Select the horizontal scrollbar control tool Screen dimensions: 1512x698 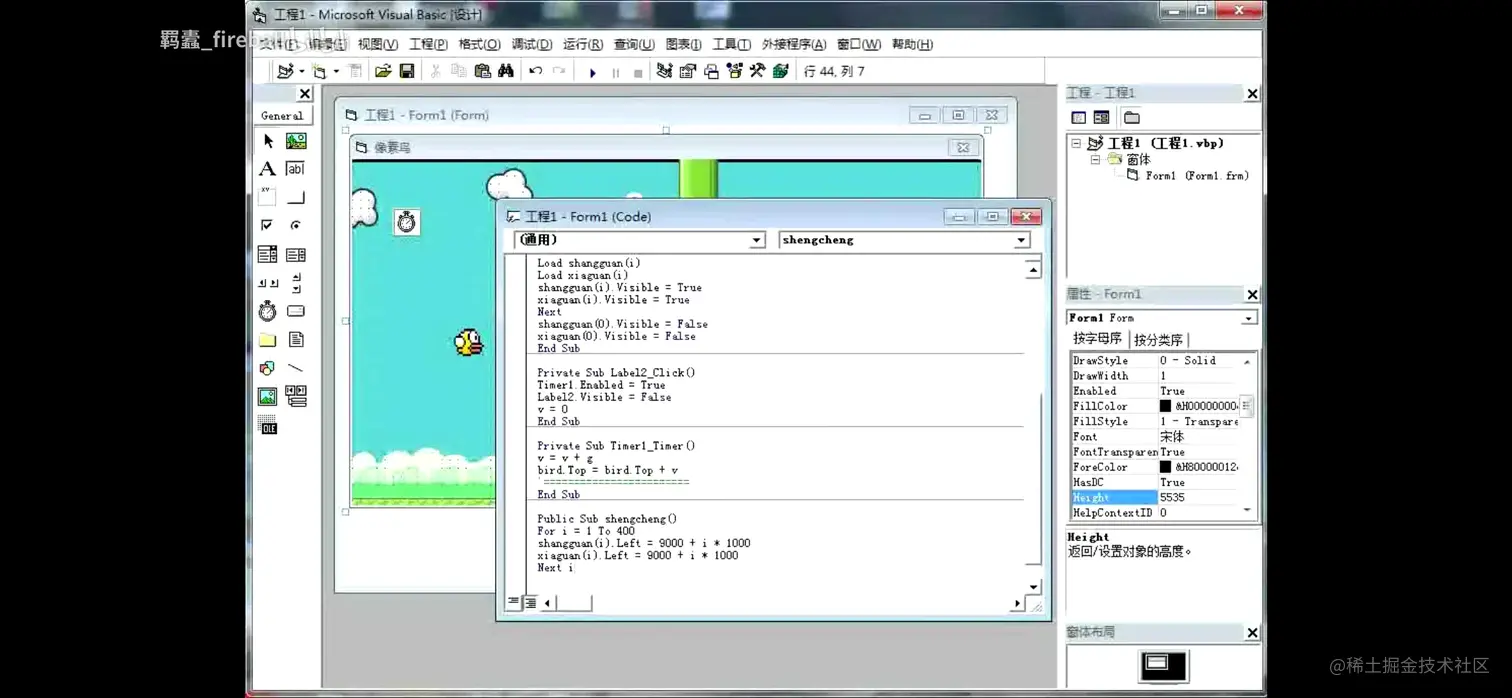[267, 283]
